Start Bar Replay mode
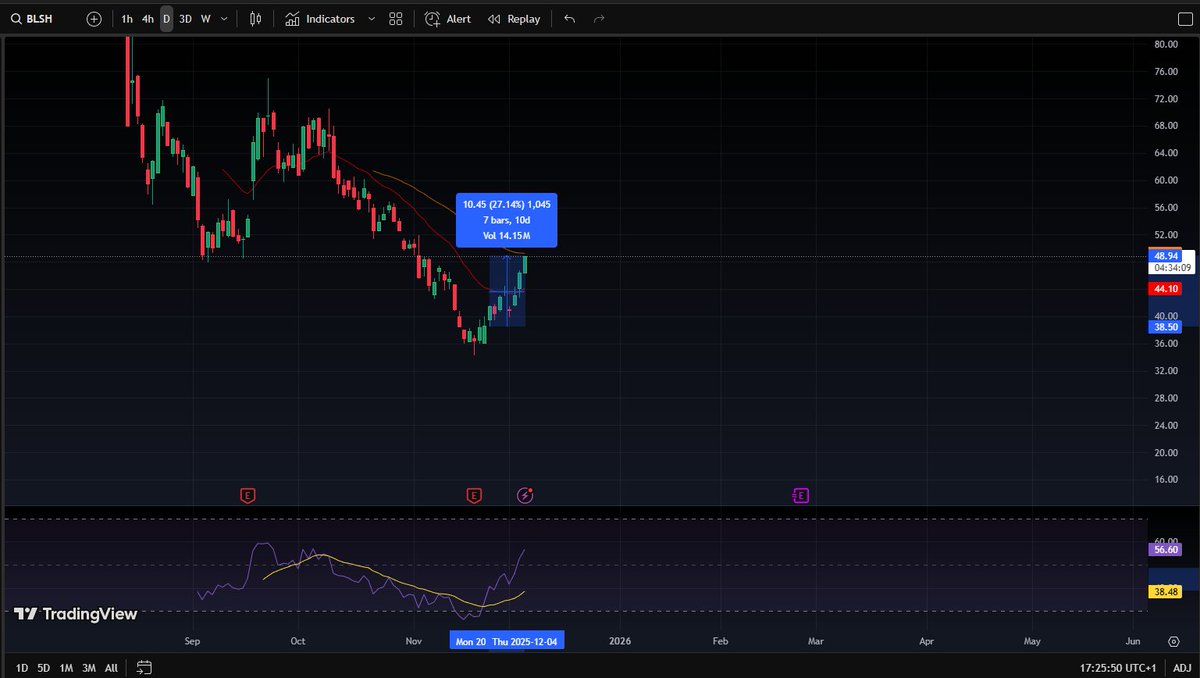This screenshot has width=1200, height=678. coord(513,19)
